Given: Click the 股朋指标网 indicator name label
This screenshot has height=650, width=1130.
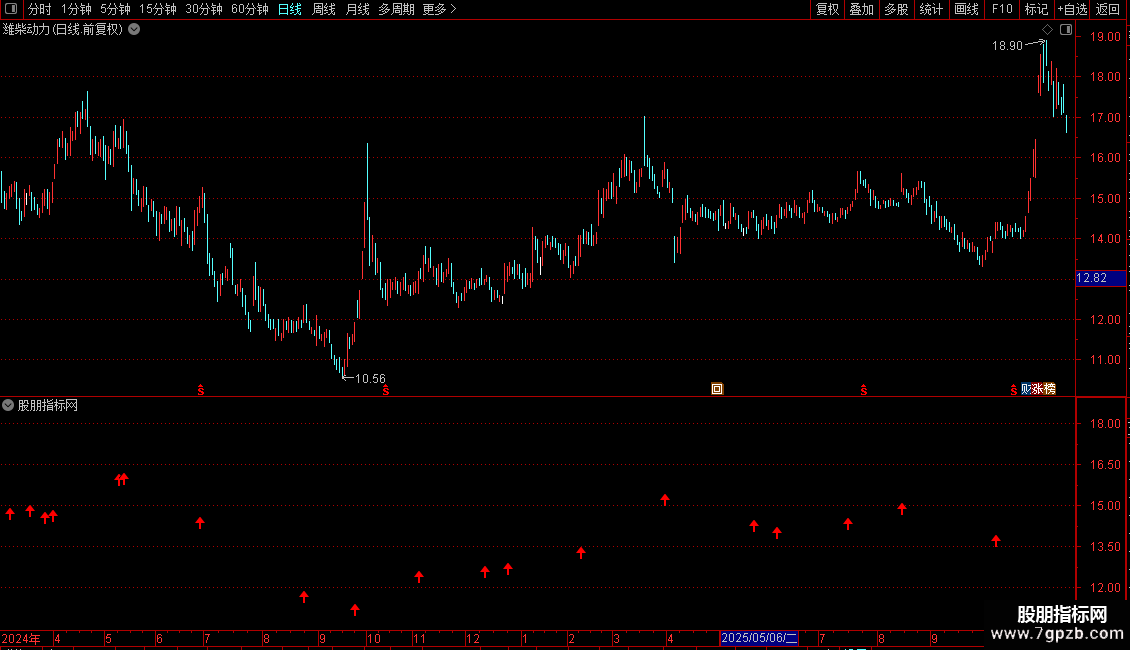Looking at the screenshot, I should pyautogui.click(x=48, y=406).
